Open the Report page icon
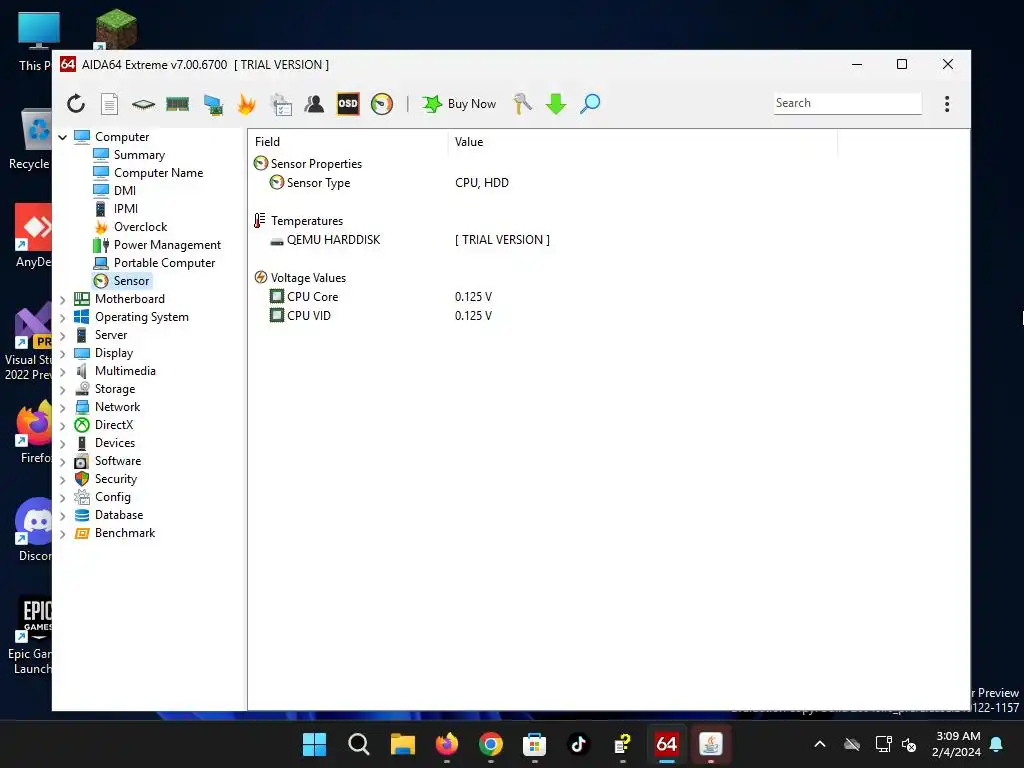This screenshot has height=768, width=1024. click(x=109, y=104)
